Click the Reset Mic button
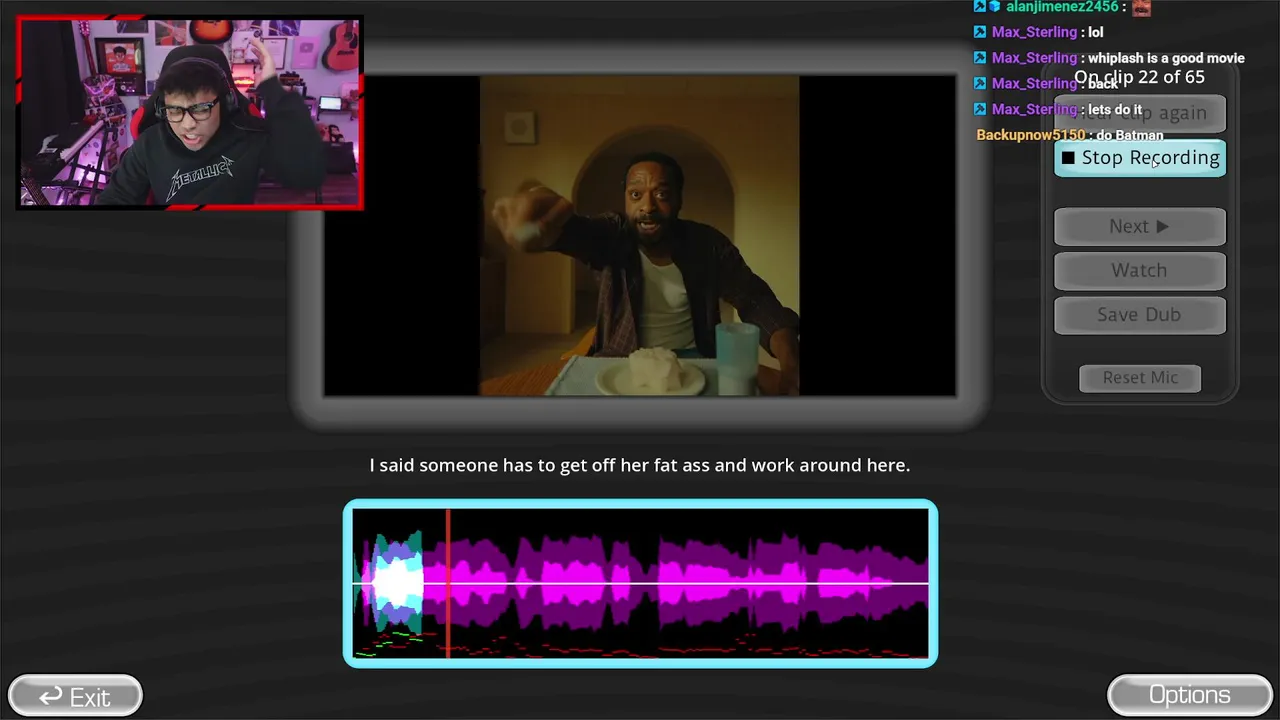This screenshot has width=1280, height=720. (x=1140, y=377)
